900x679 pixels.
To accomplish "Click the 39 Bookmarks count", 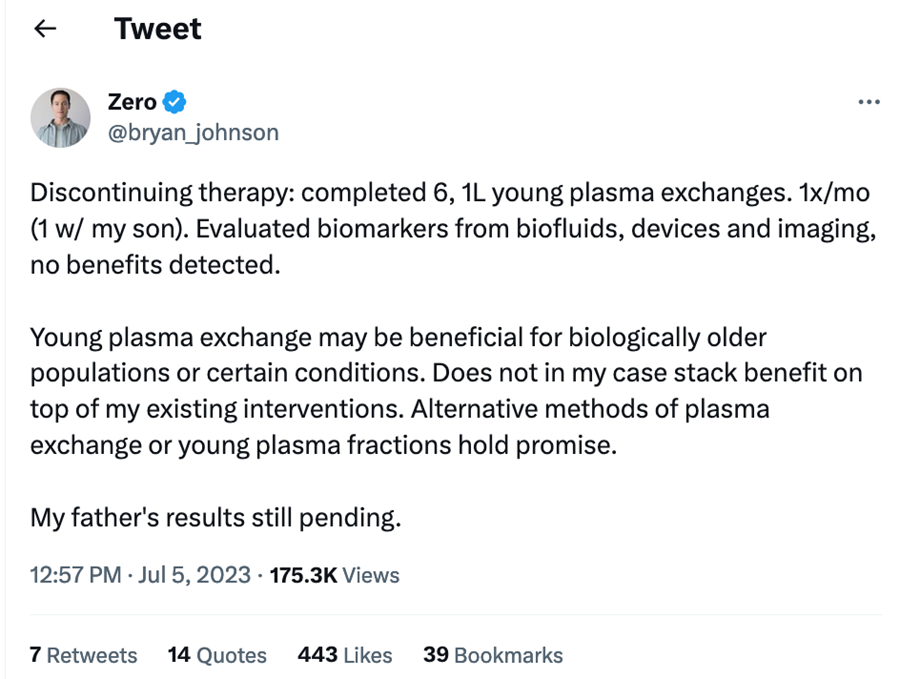I will coord(493,655).
